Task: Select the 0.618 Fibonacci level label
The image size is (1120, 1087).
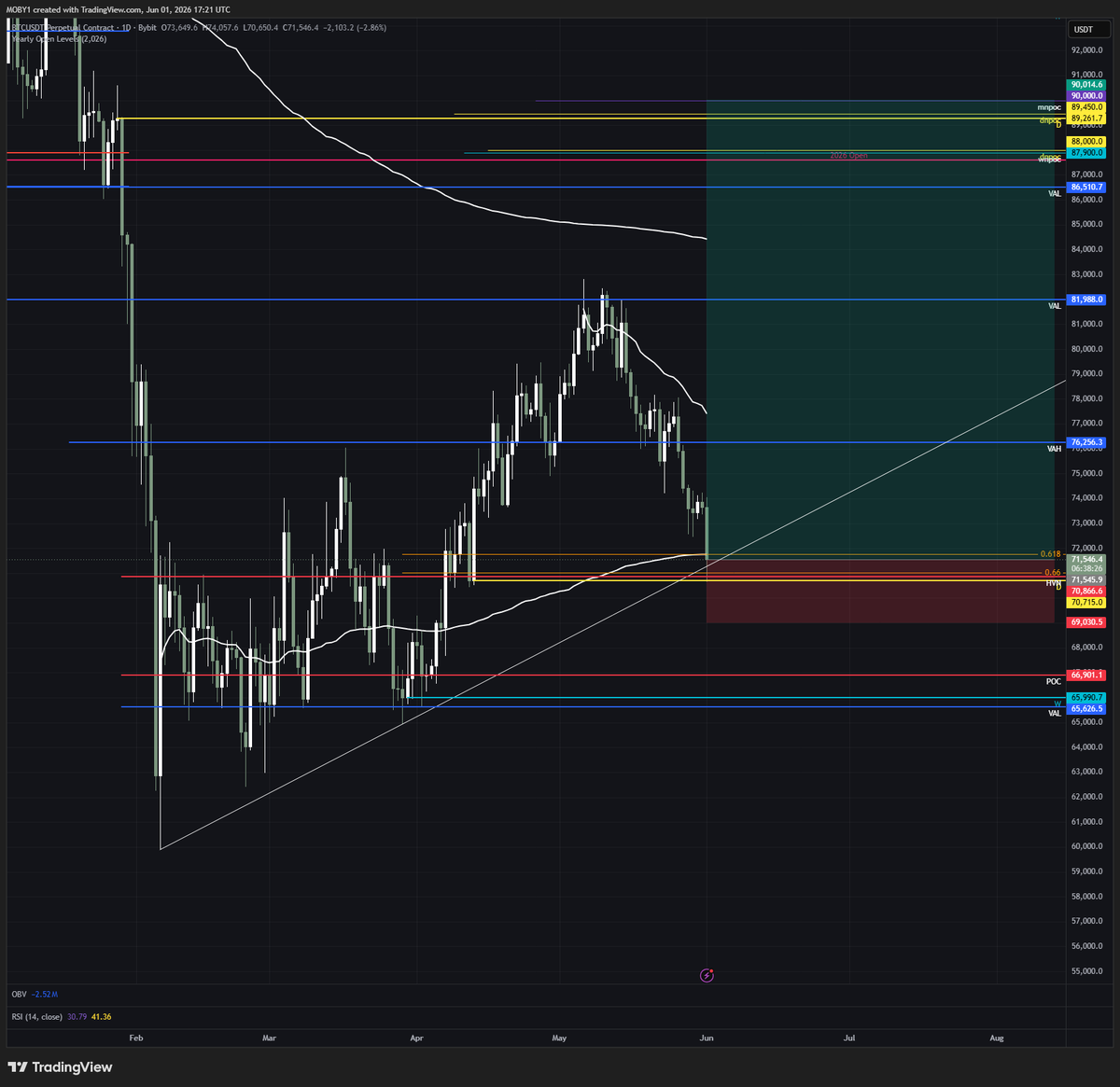Action: pos(1051,554)
